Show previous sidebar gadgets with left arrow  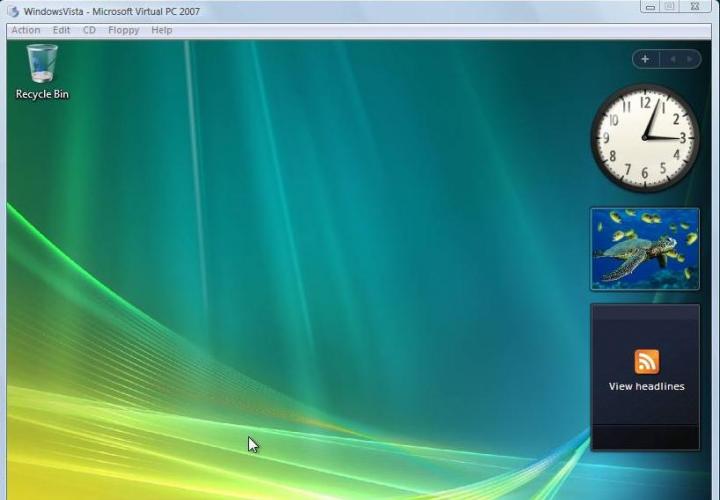672,59
